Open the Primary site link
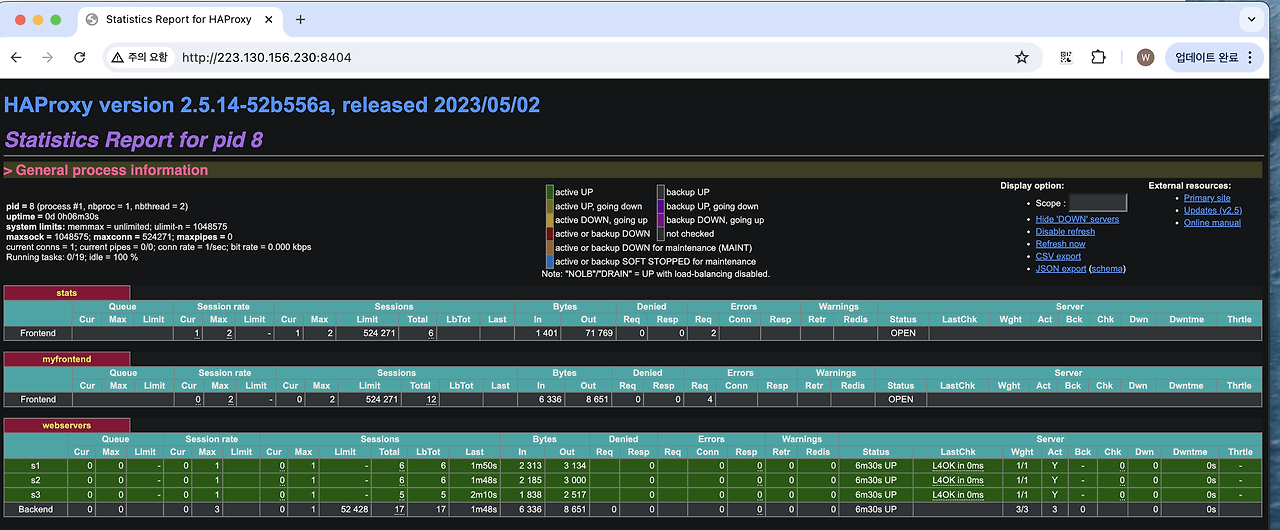Viewport: 1280px width, 530px height. (1207, 198)
